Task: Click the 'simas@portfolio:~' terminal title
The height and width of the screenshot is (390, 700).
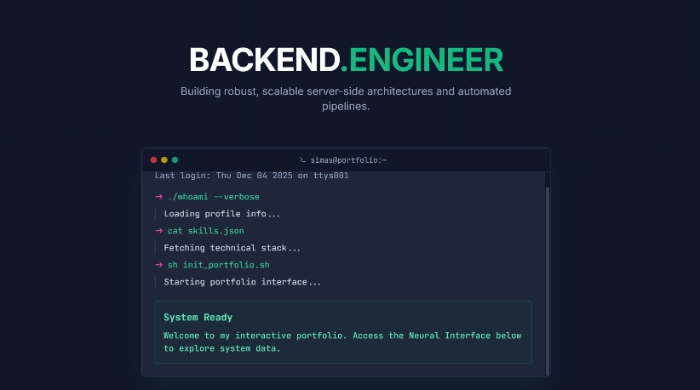Action: (349, 160)
